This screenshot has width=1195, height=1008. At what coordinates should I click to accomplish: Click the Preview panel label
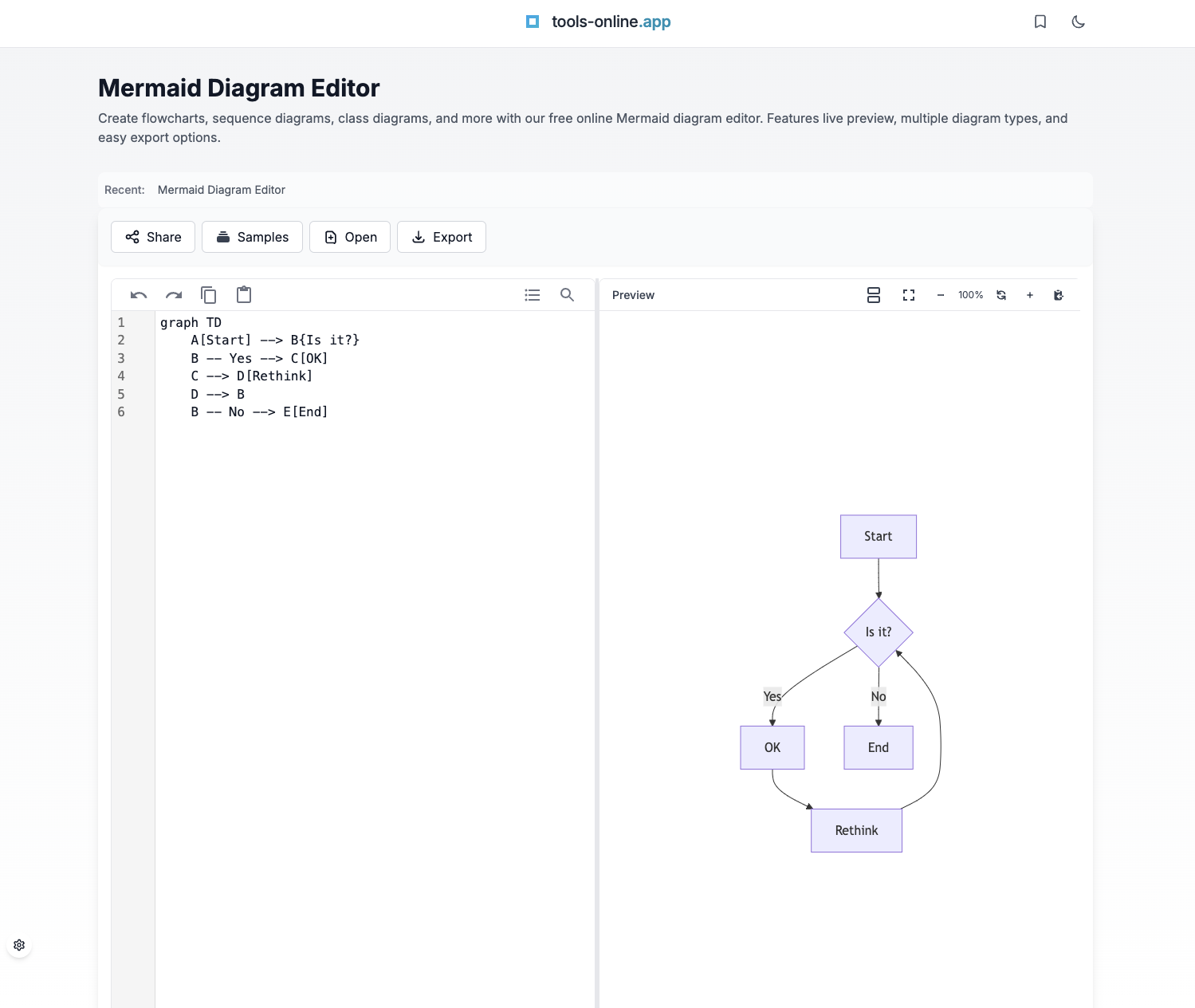pos(633,295)
